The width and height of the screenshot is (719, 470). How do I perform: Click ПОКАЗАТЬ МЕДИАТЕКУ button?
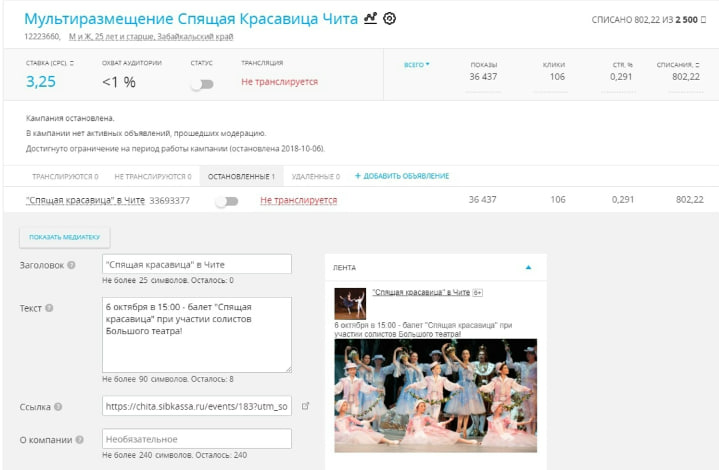click(65, 237)
